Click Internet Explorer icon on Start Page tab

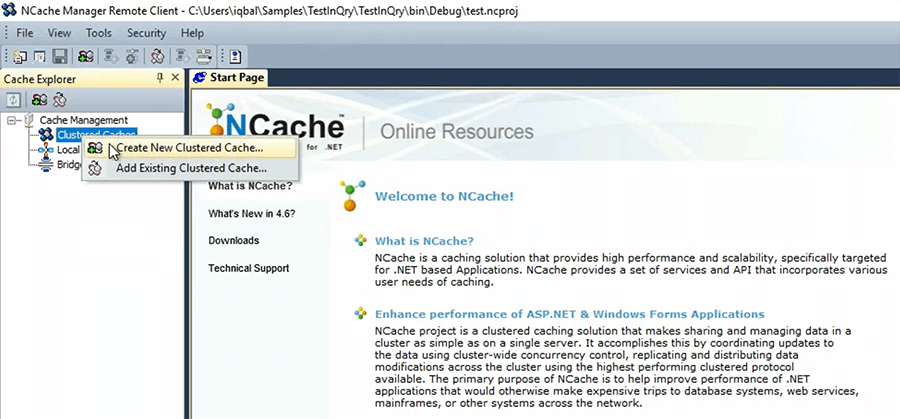point(200,77)
